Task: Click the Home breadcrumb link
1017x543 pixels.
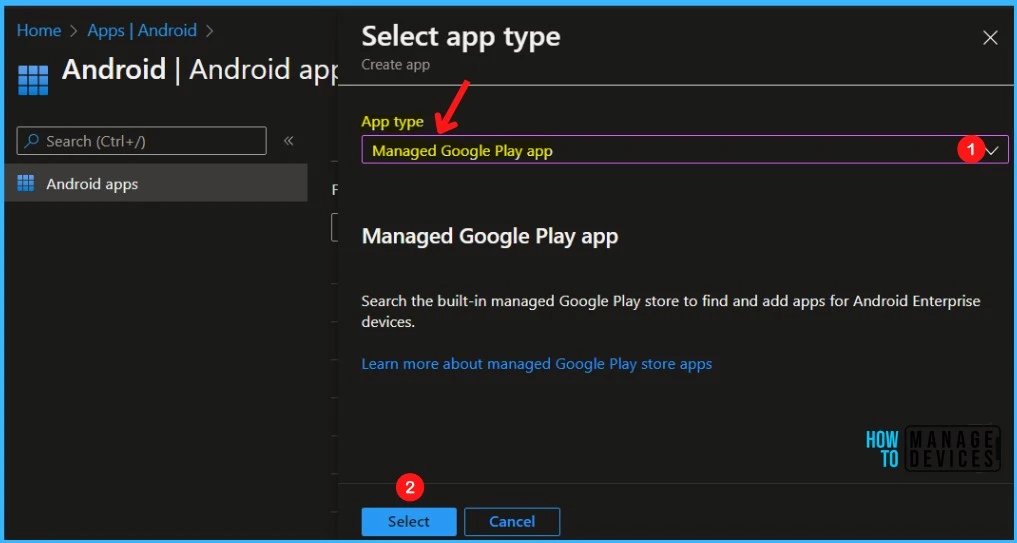Action: pyautogui.click(x=38, y=30)
